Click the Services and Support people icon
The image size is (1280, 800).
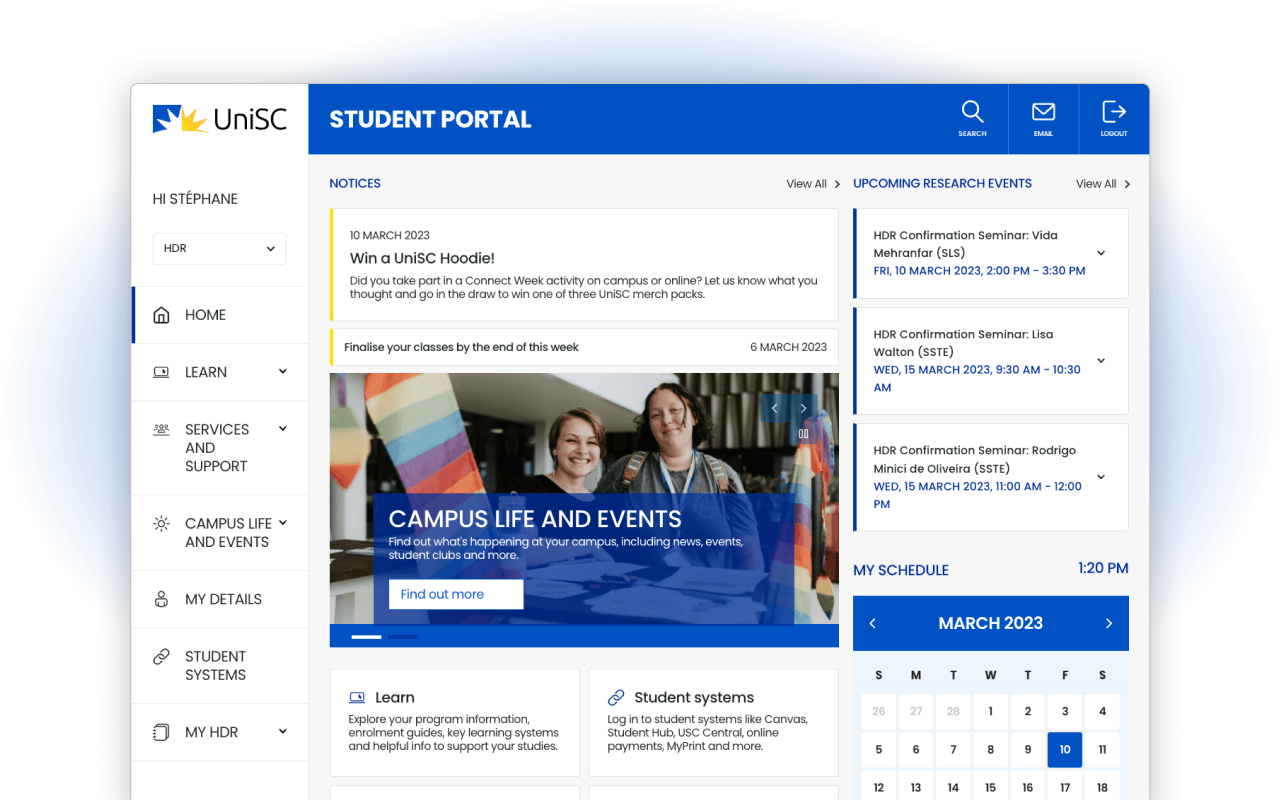[161, 429]
